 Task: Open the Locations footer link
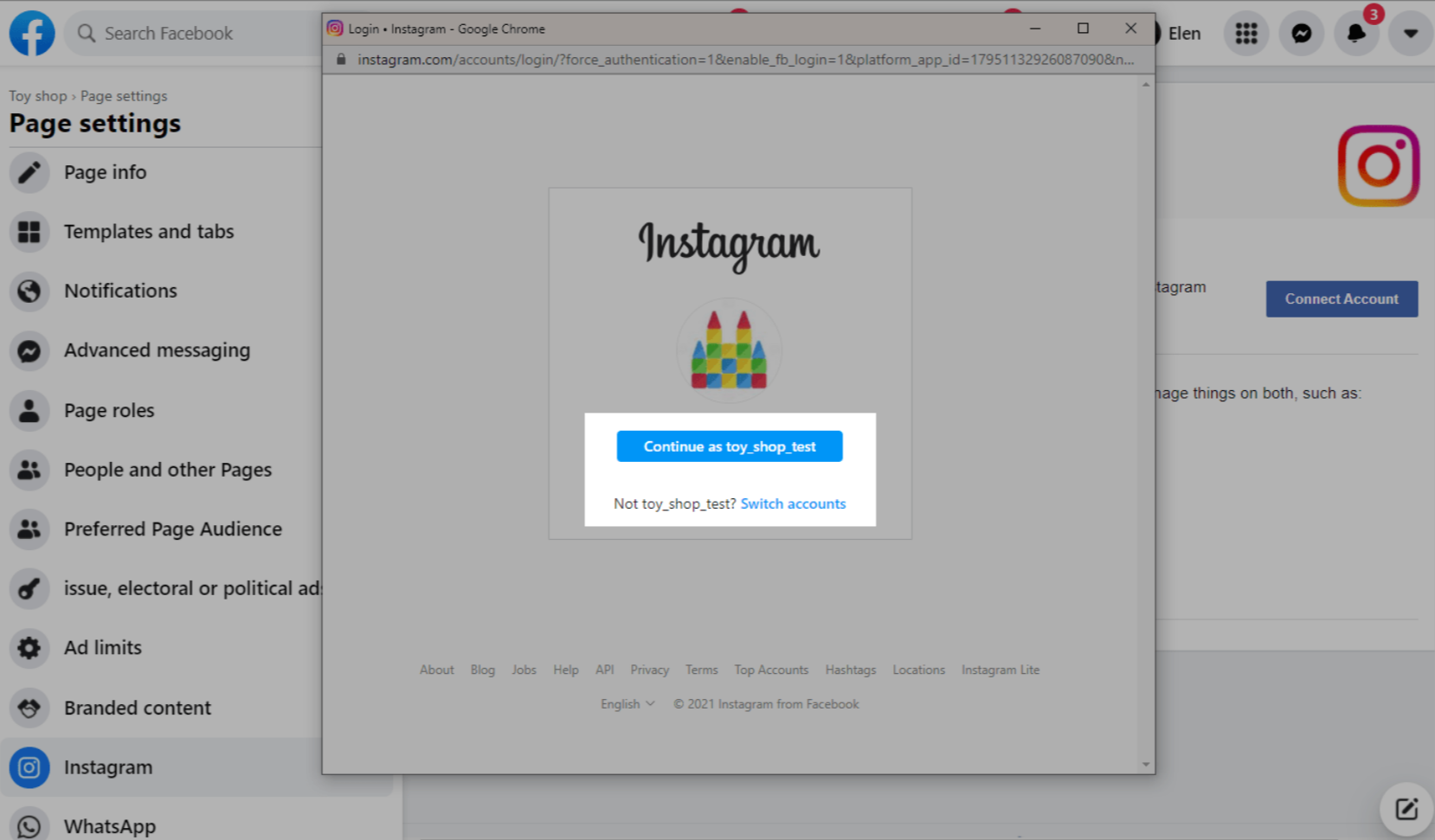[x=919, y=670]
